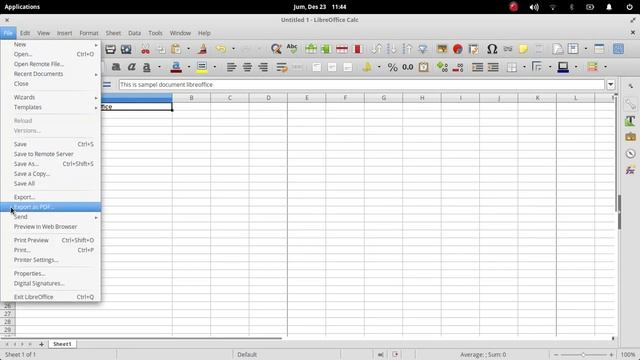Click the Print icon in the toolbar
Viewport: 640px width, 360px height.
click(x=110, y=49)
